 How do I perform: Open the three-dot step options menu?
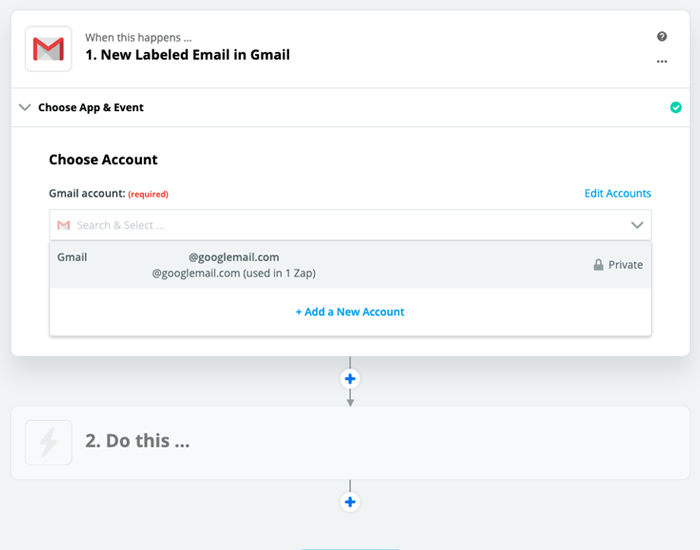pos(662,61)
